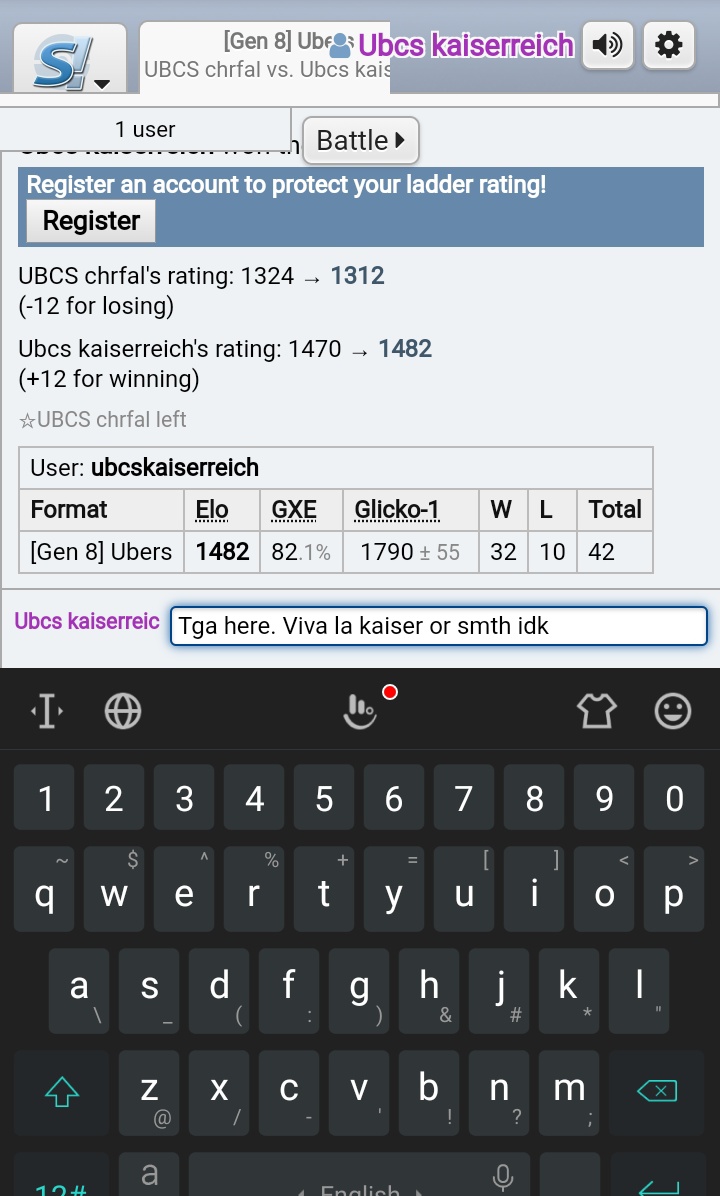
Task: Open keyboard themes shirt icon
Action: coord(596,711)
